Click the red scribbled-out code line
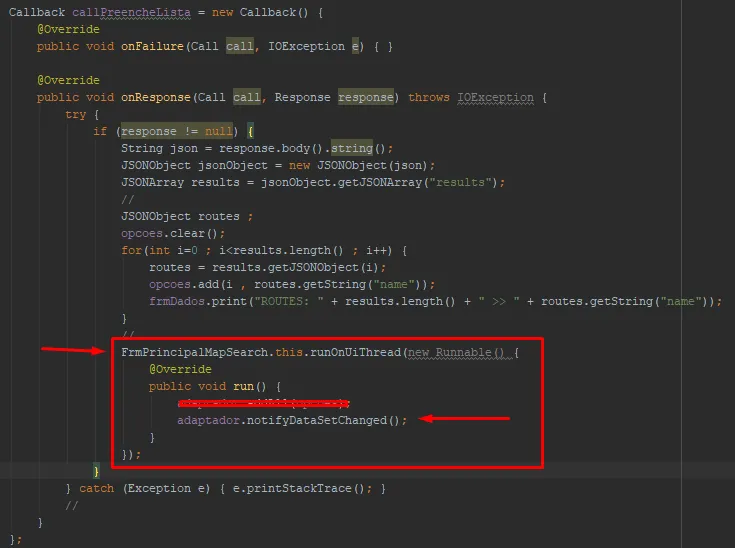Viewport: 735px width, 548px height. [262, 403]
